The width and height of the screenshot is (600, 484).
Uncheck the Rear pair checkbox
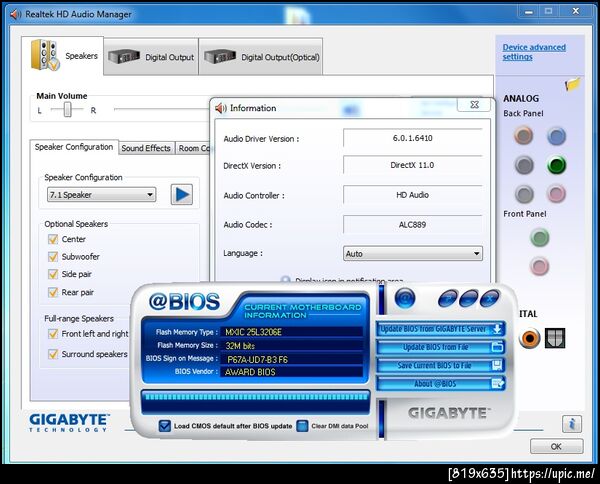pos(53,293)
